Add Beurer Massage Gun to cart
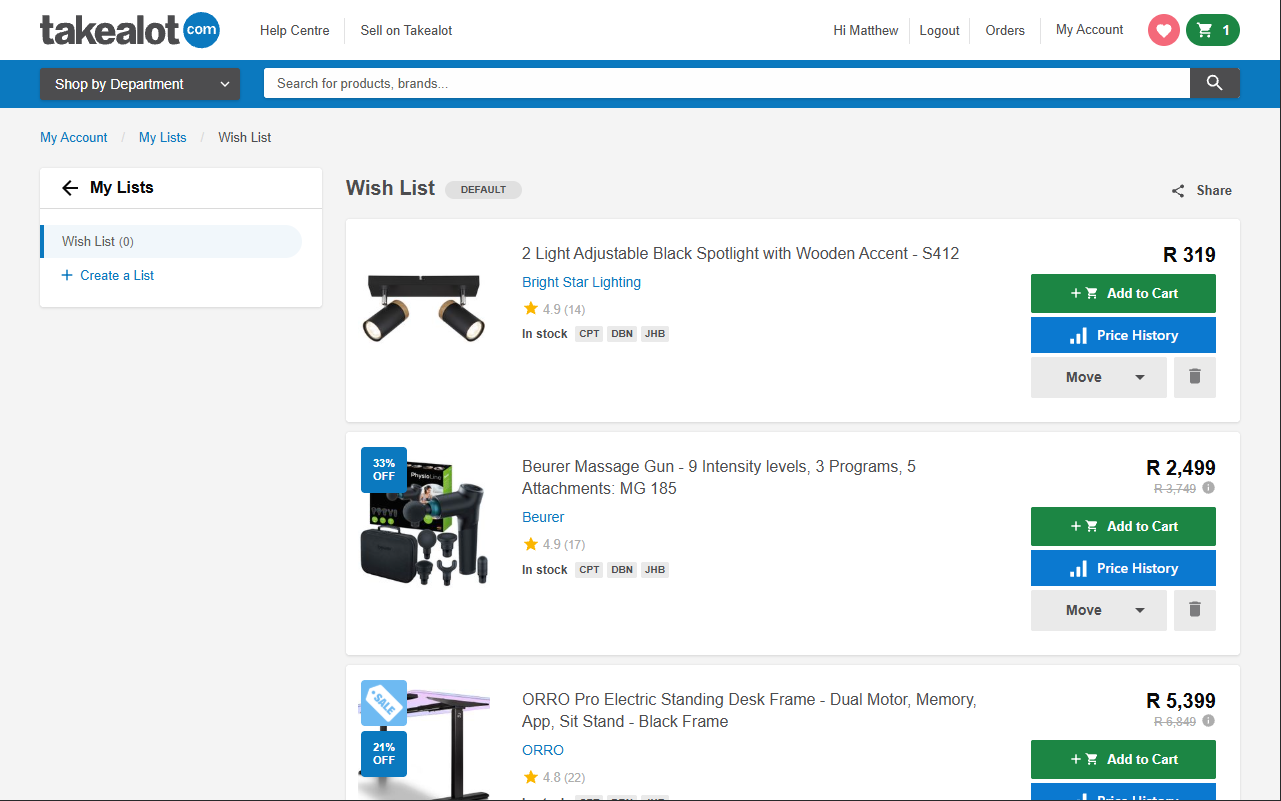 [x=1124, y=526]
